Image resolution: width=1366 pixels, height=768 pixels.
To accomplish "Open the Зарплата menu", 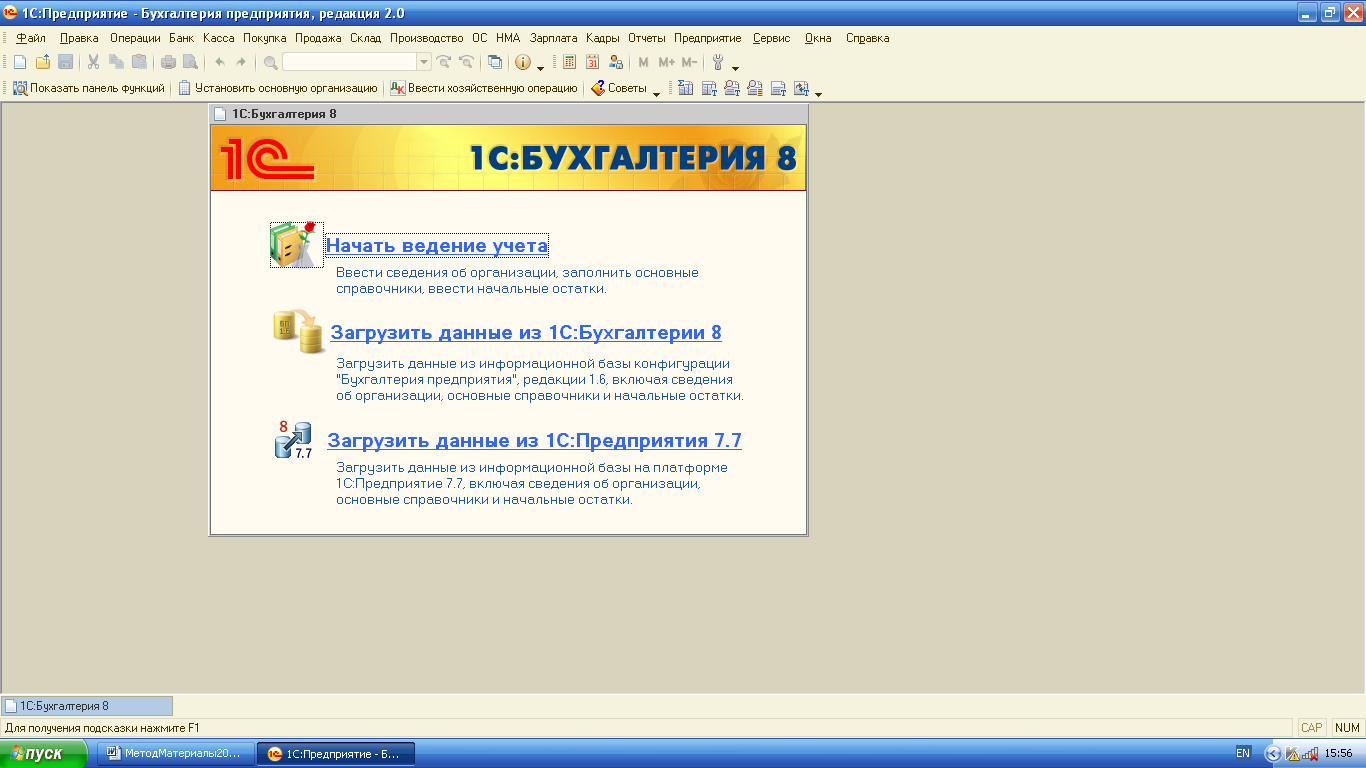I will (554, 38).
